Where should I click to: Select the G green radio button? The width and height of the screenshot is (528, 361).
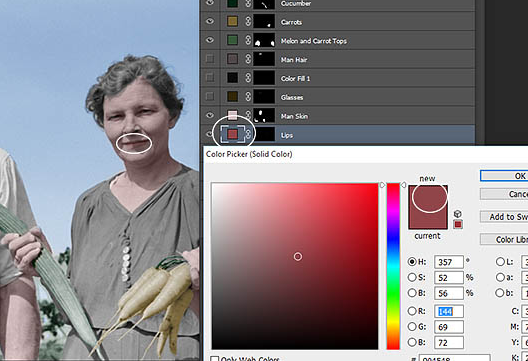click(x=412, y=327)
